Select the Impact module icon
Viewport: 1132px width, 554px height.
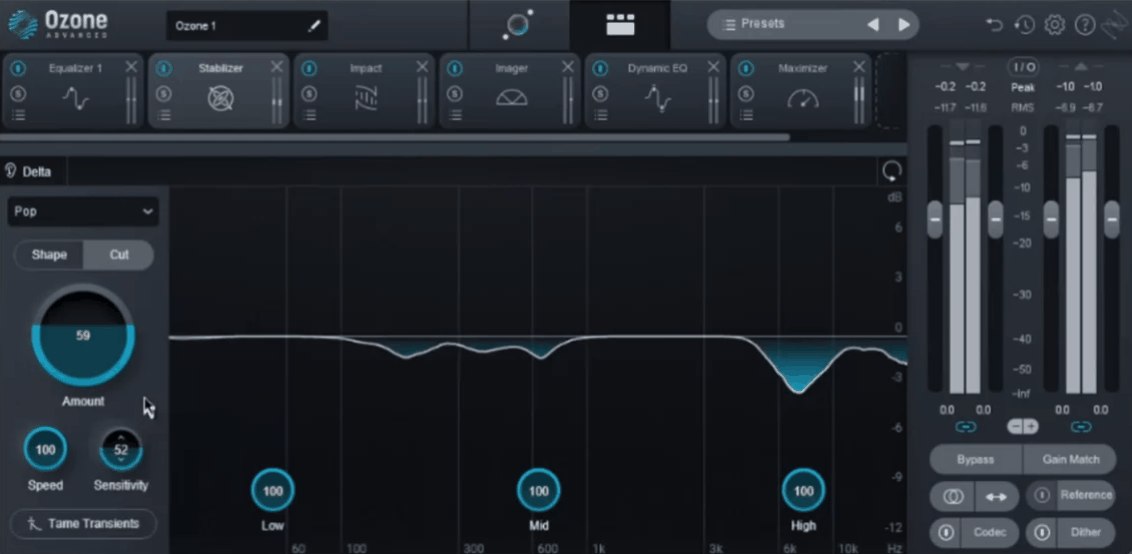366,98
